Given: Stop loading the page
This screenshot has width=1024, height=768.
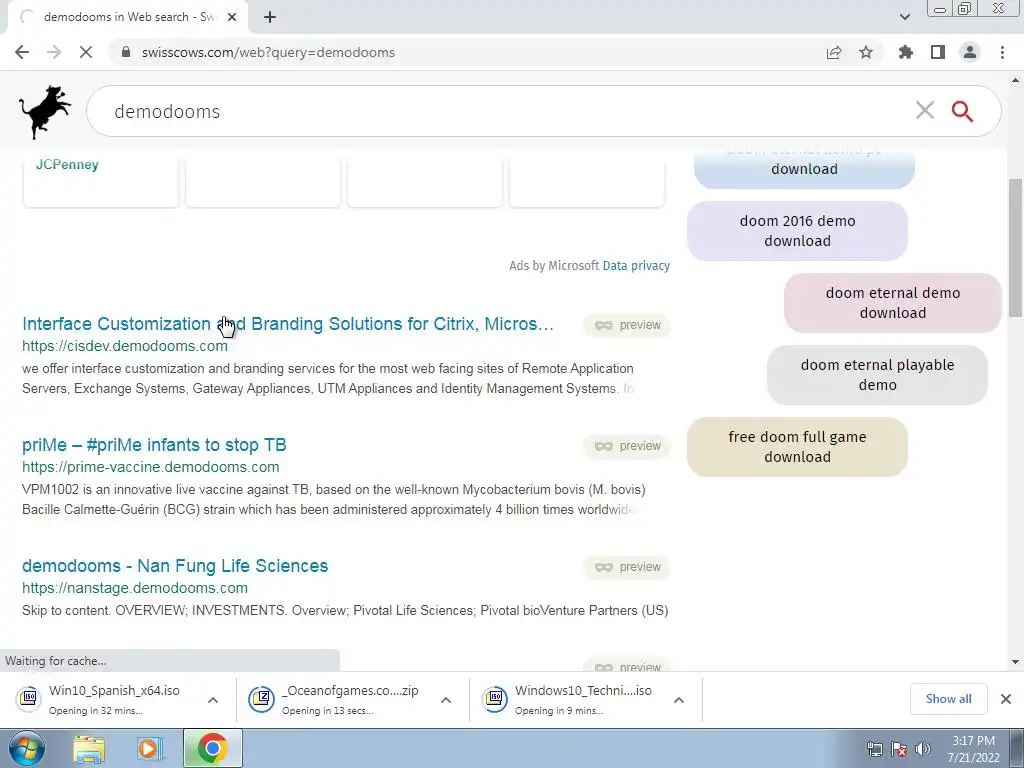Looking at the screenshot, I should pyautogui.click(x=86, y=52).
